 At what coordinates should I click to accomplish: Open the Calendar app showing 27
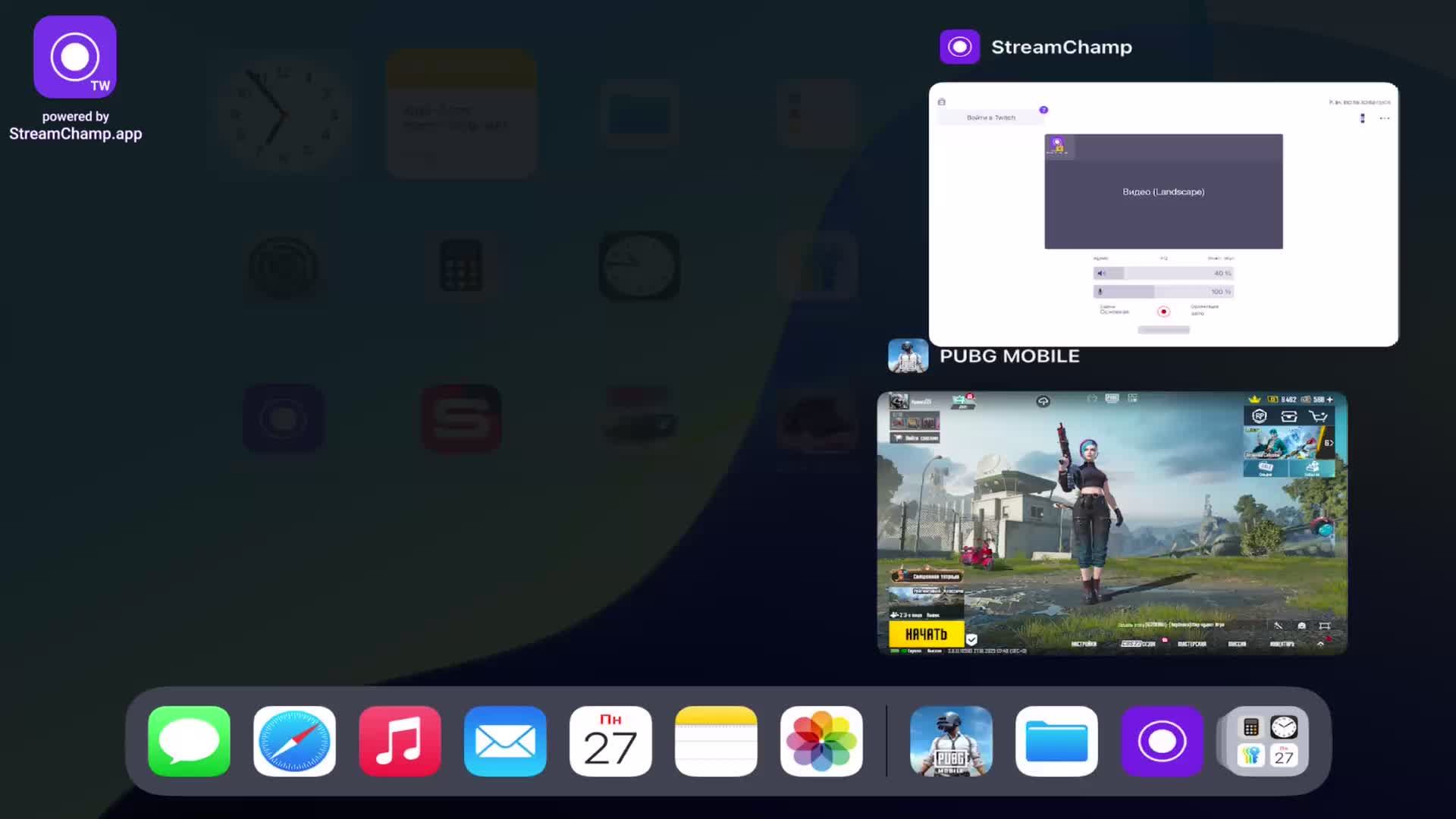coord(610,741)
